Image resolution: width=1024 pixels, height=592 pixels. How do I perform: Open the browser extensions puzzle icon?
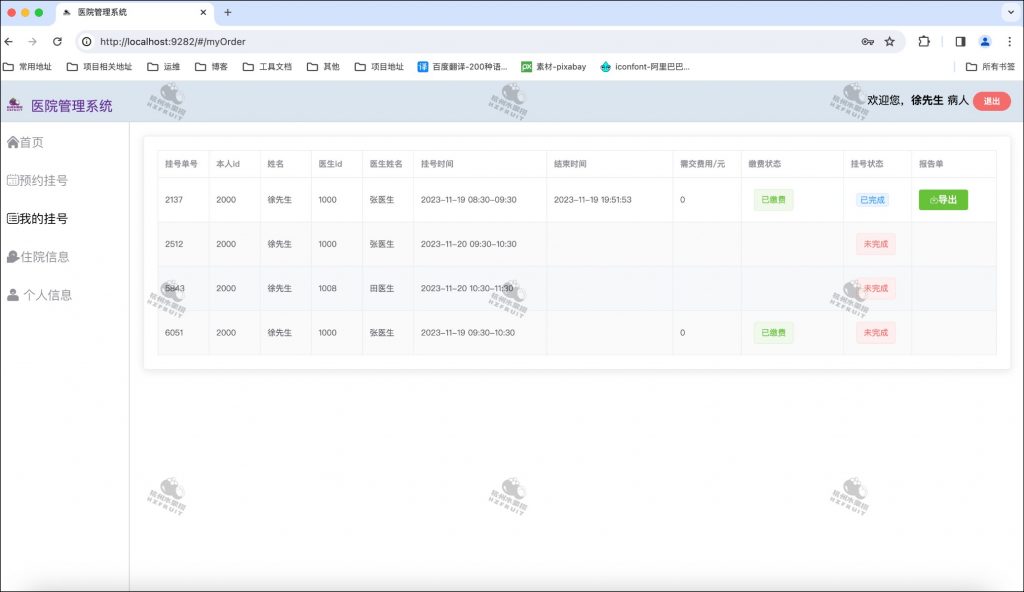coord(924,42)
